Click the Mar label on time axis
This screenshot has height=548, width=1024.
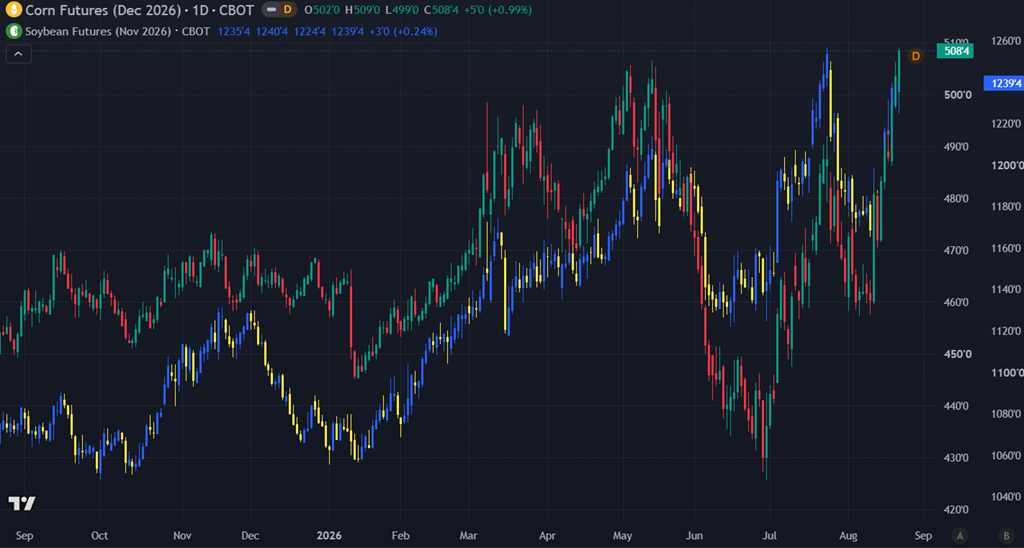(x=469, y=536)
